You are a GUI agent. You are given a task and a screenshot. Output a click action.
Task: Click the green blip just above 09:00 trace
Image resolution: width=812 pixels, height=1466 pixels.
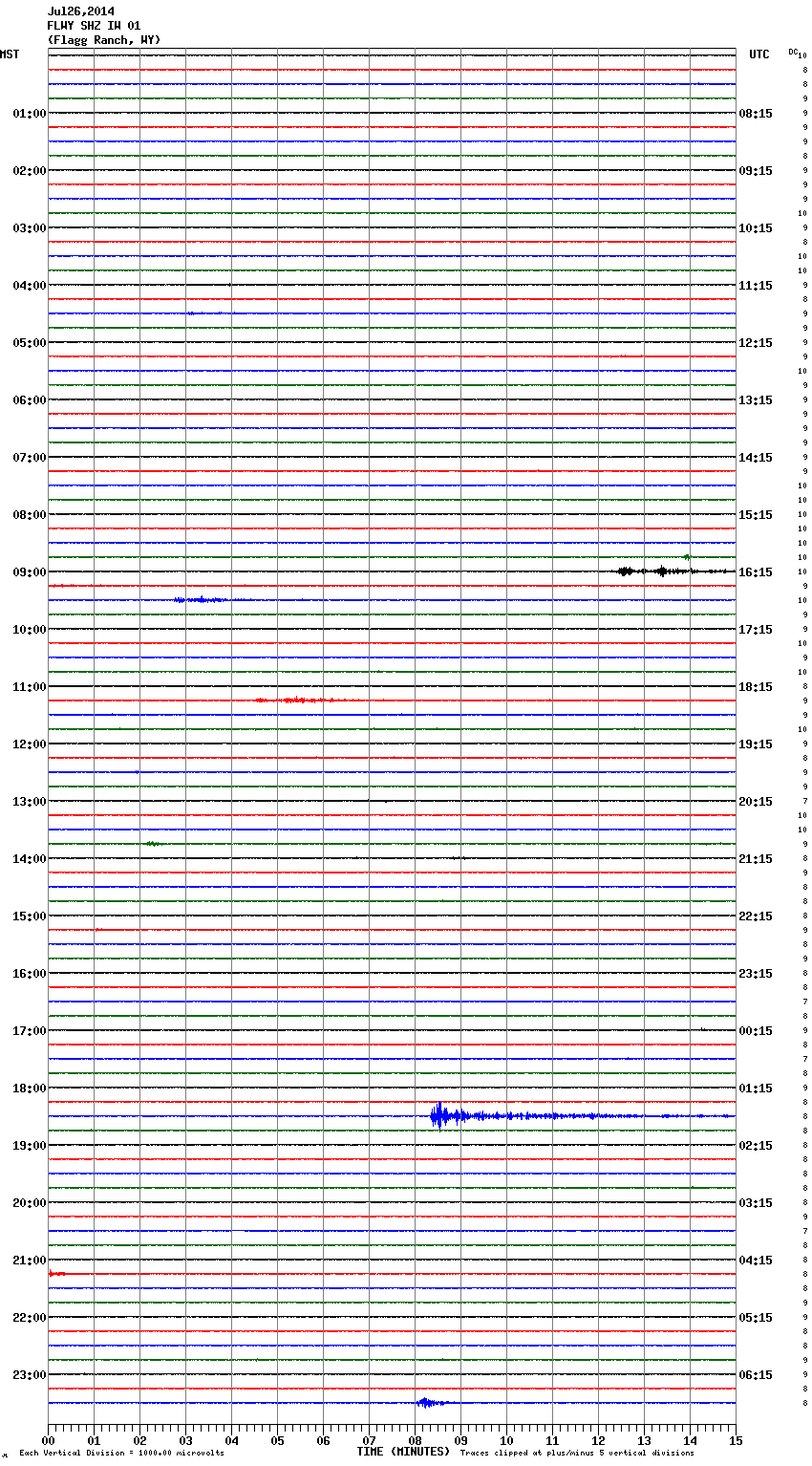coord(687,556)
